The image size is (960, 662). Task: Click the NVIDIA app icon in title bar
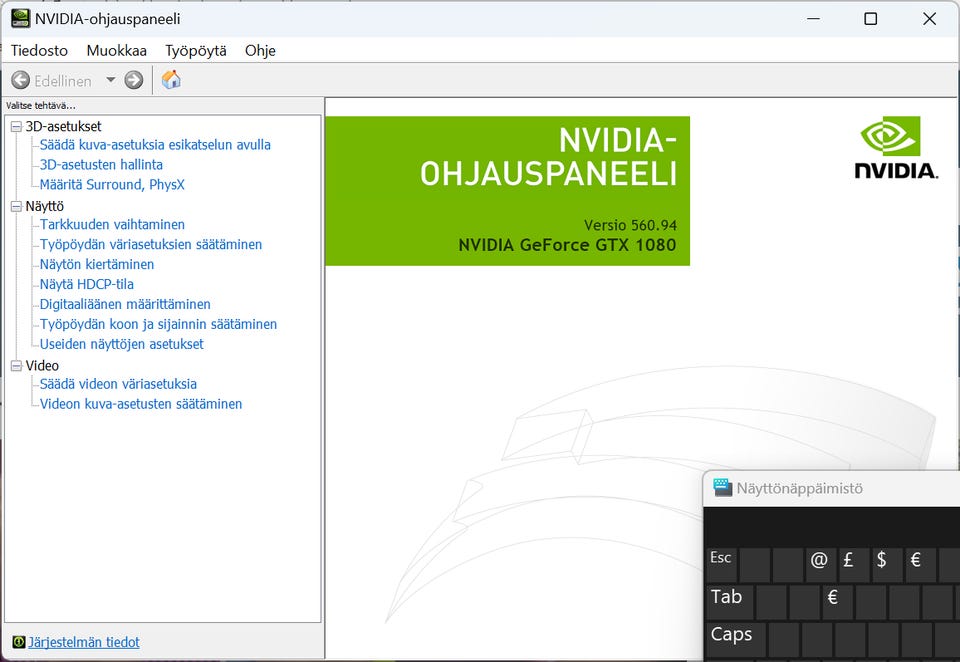click(x=20, y=18)
